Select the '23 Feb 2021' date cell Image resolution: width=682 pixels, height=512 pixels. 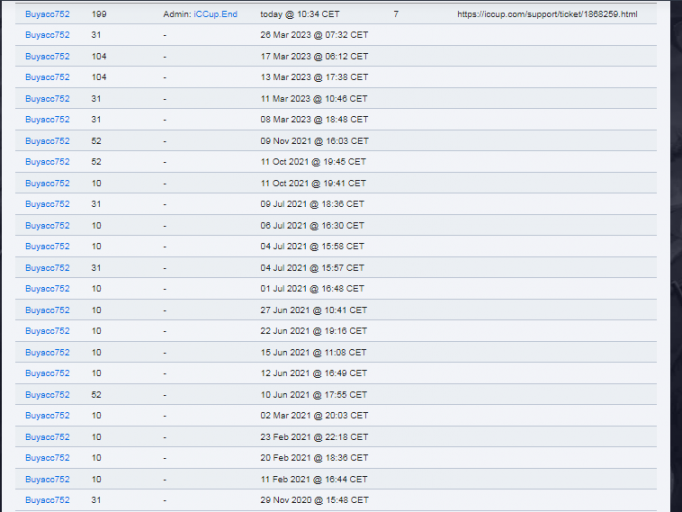314,437
